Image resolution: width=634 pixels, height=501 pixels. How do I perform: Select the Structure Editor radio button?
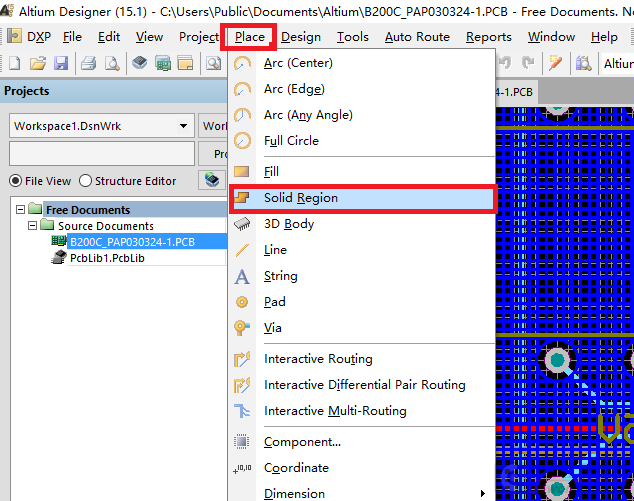point(85,181)
